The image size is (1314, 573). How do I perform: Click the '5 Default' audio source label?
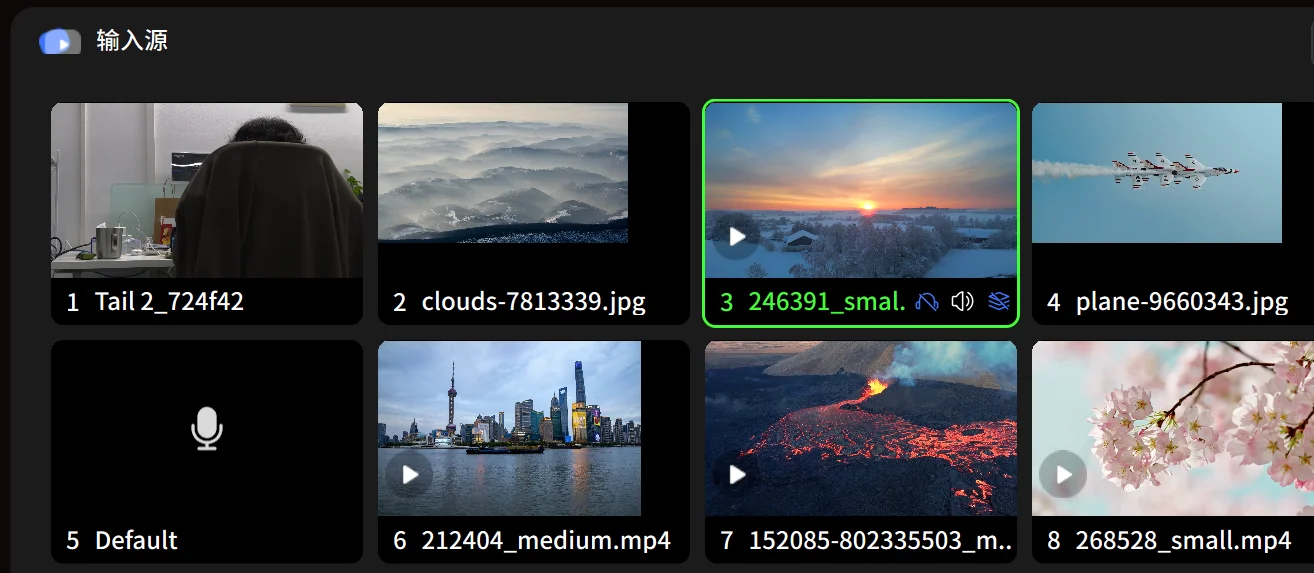tap(122, 541)
